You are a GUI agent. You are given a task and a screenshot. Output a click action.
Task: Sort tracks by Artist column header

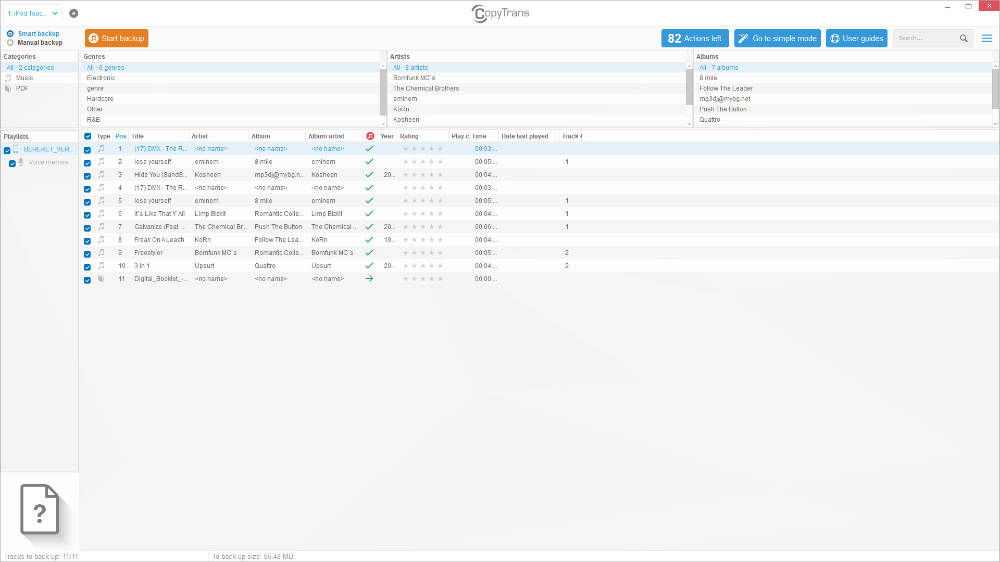218,136
